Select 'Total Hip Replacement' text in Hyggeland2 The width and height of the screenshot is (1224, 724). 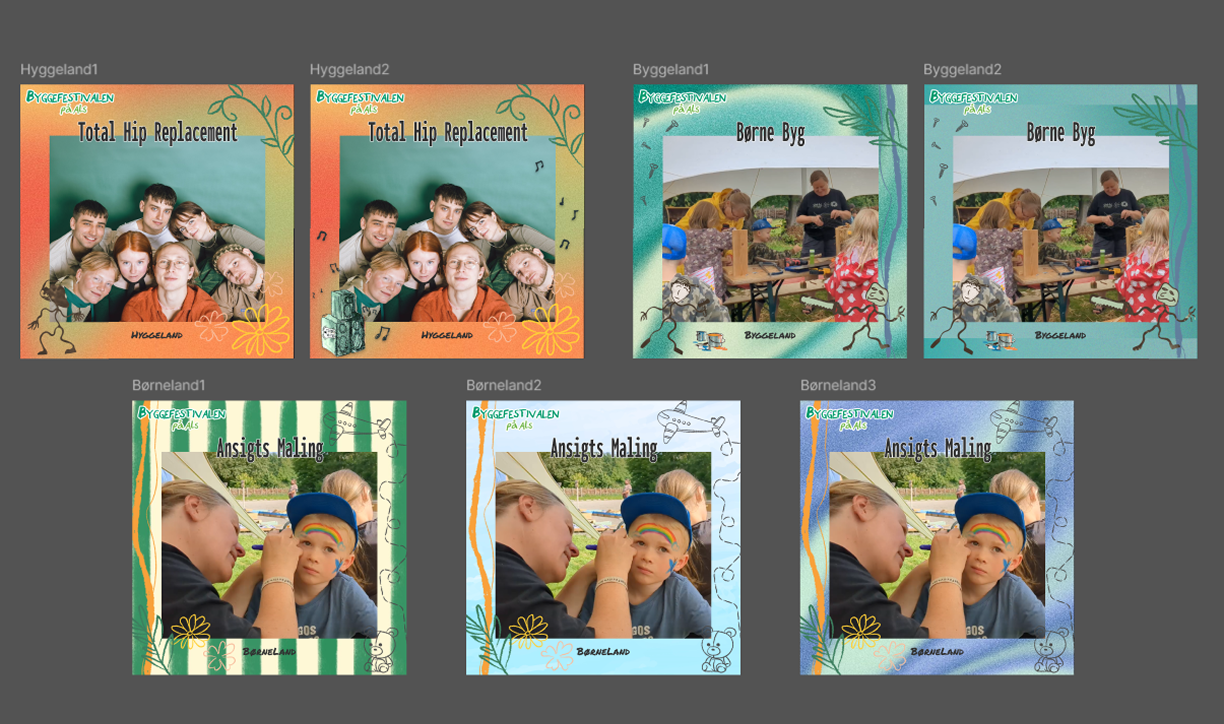[447, 132]
